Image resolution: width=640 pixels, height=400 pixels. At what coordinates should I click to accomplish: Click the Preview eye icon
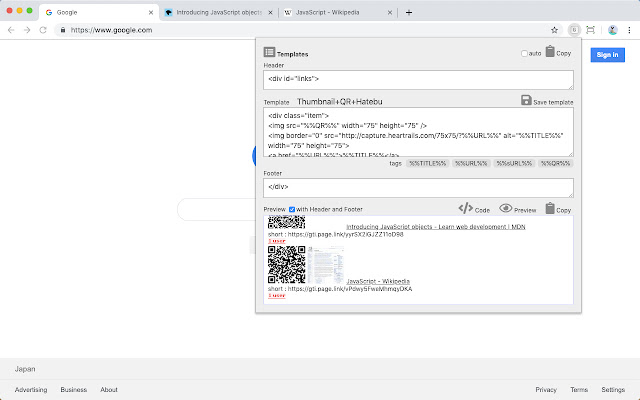click(505, 208)
